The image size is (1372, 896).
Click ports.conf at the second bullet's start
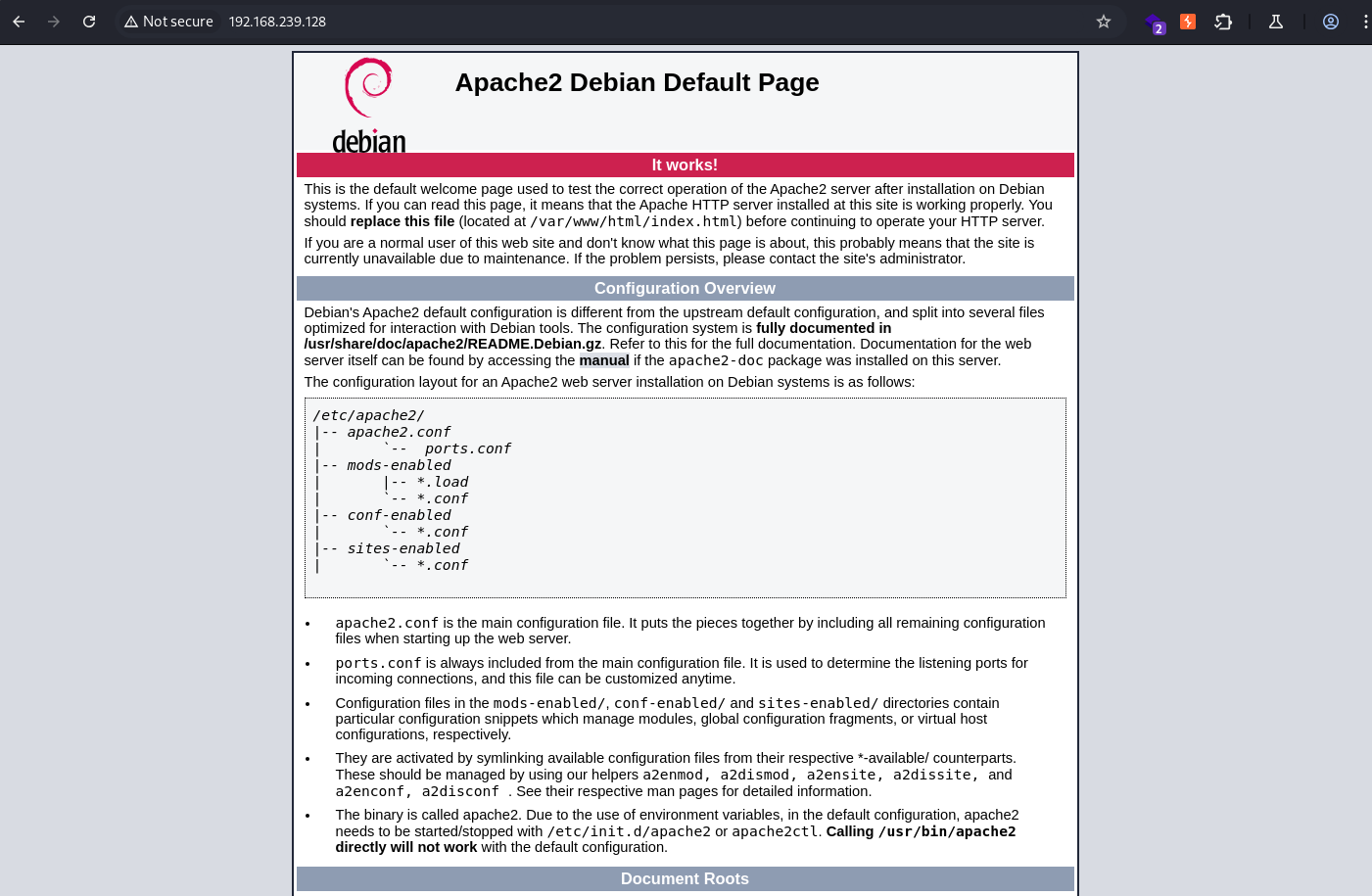point(378,663)
